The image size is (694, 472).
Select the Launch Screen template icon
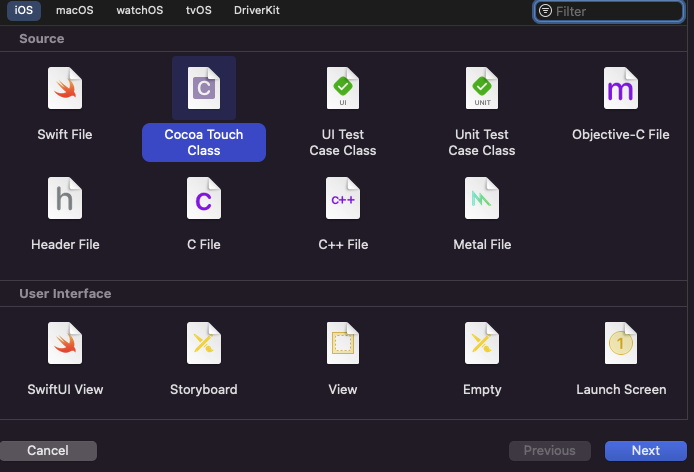point(621,343)
